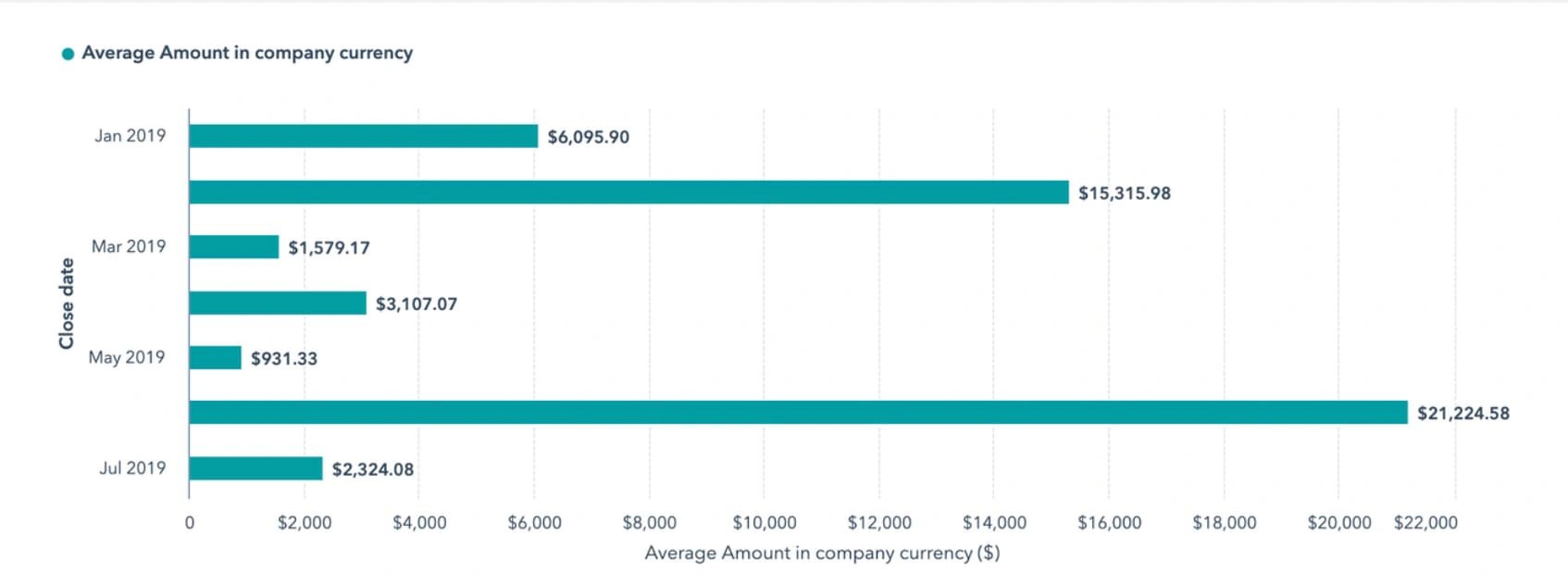Click the $6,095.90 data label
Image resolution: width=1568 pixels, height=585 pixels.
(x=588, y=137)
